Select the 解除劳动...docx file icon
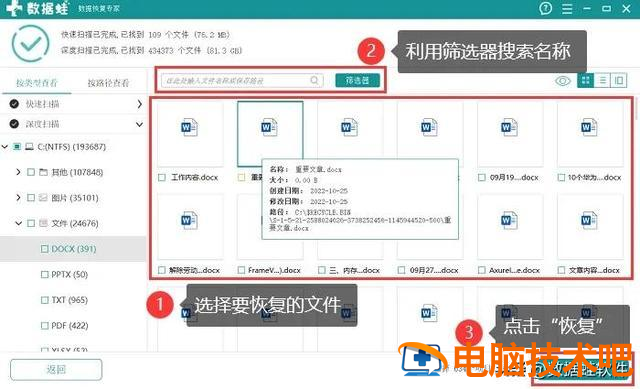 point(189,221)
